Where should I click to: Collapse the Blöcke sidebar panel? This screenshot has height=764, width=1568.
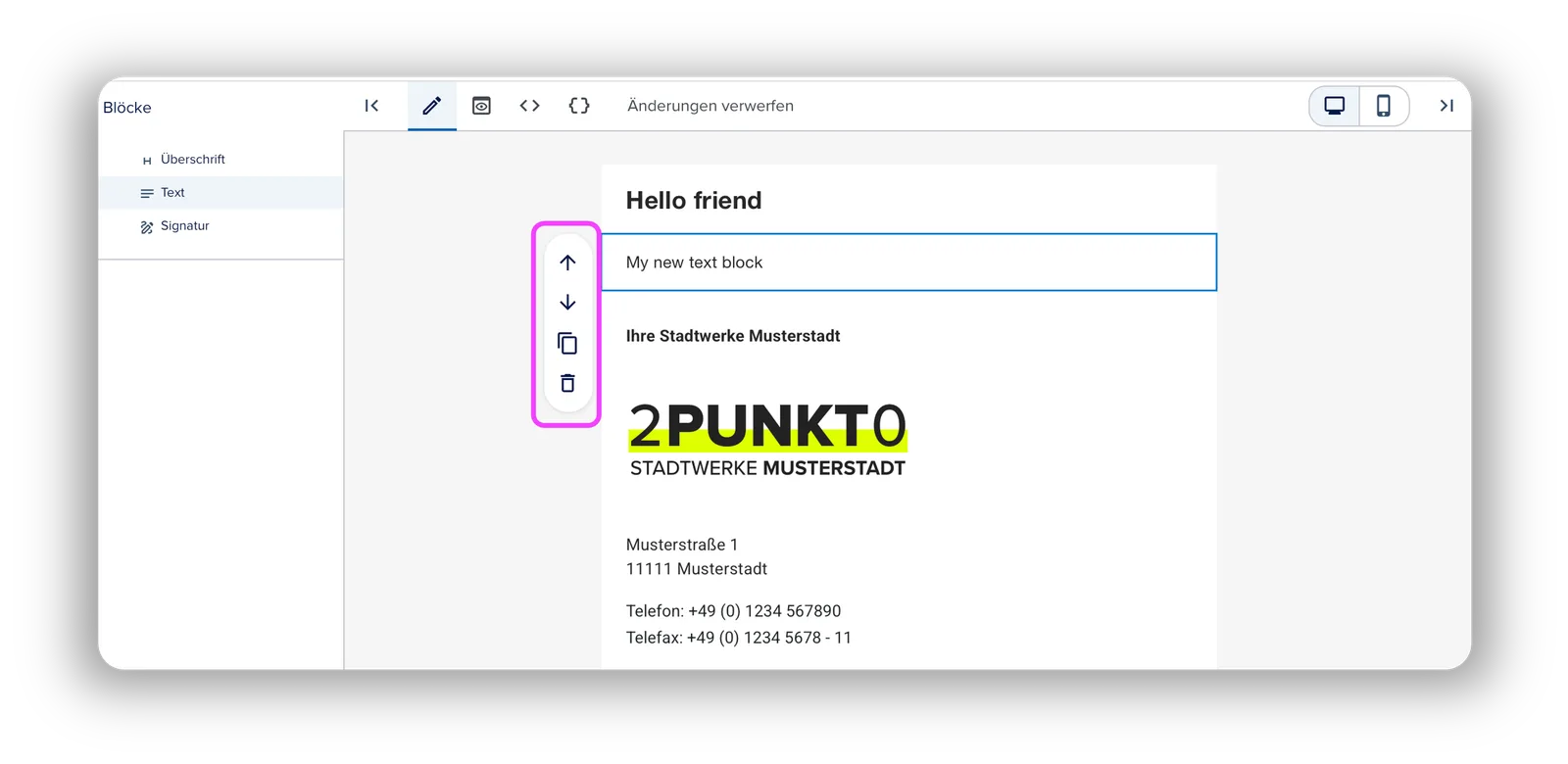(x=371, y=106)
